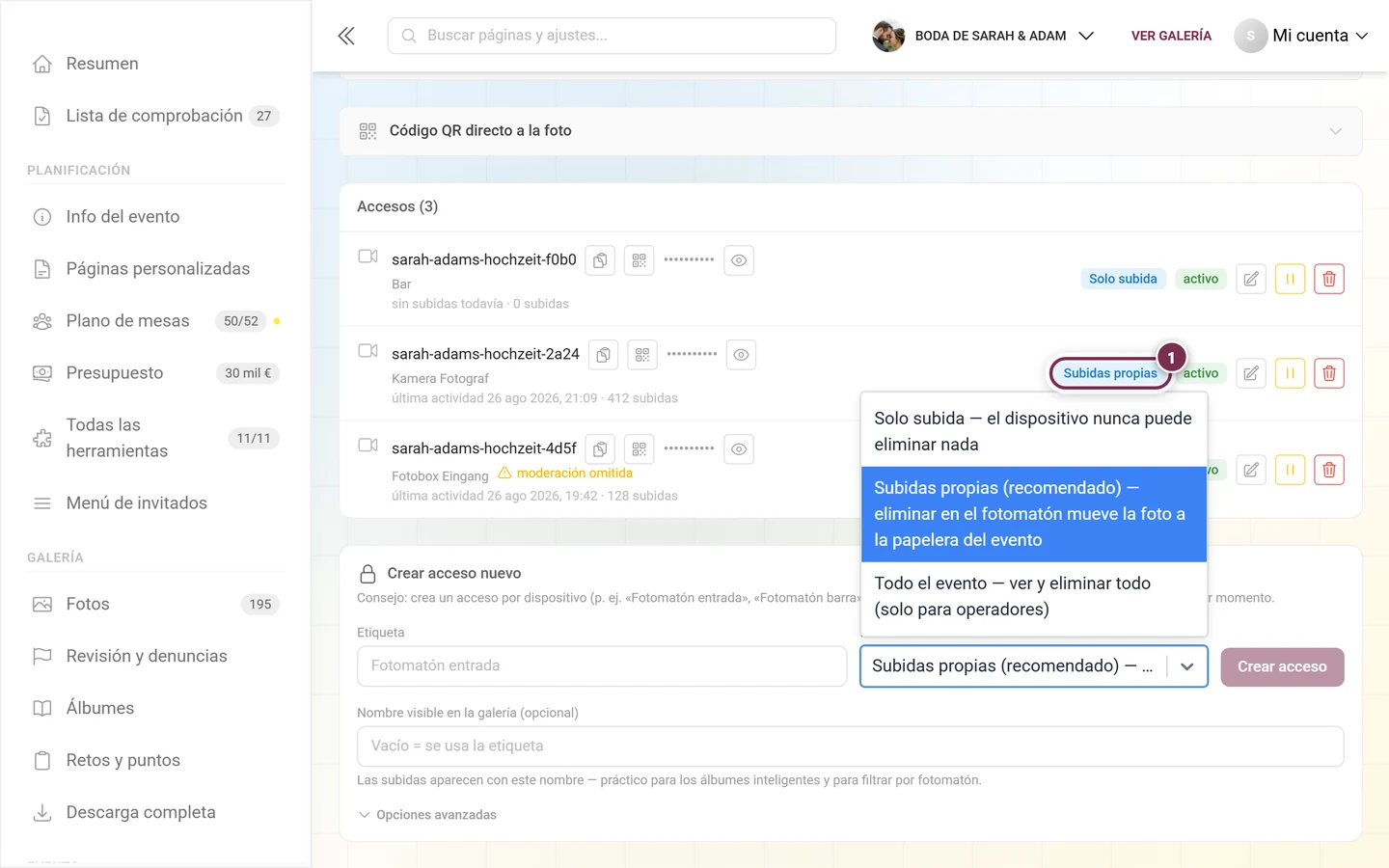Edit the Kamera Fotograf access entry
Image resolution: width=1389 pixels, height=868 pixels.
(1251, 373)
